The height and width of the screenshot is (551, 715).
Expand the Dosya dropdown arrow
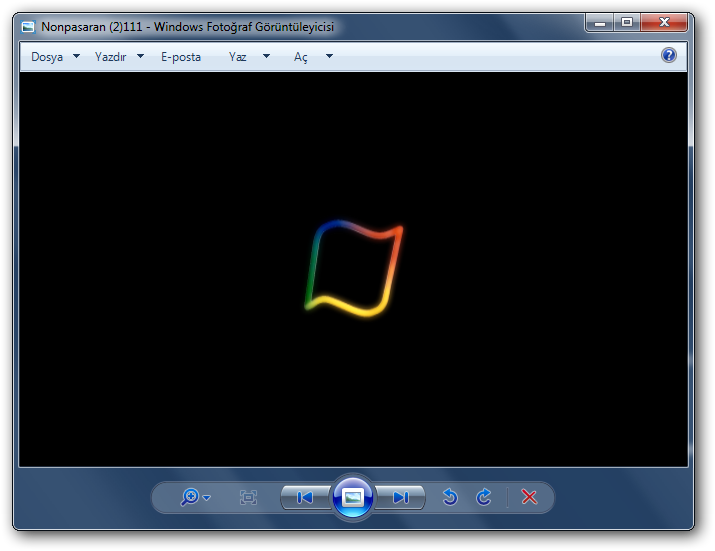click(77, 56)
